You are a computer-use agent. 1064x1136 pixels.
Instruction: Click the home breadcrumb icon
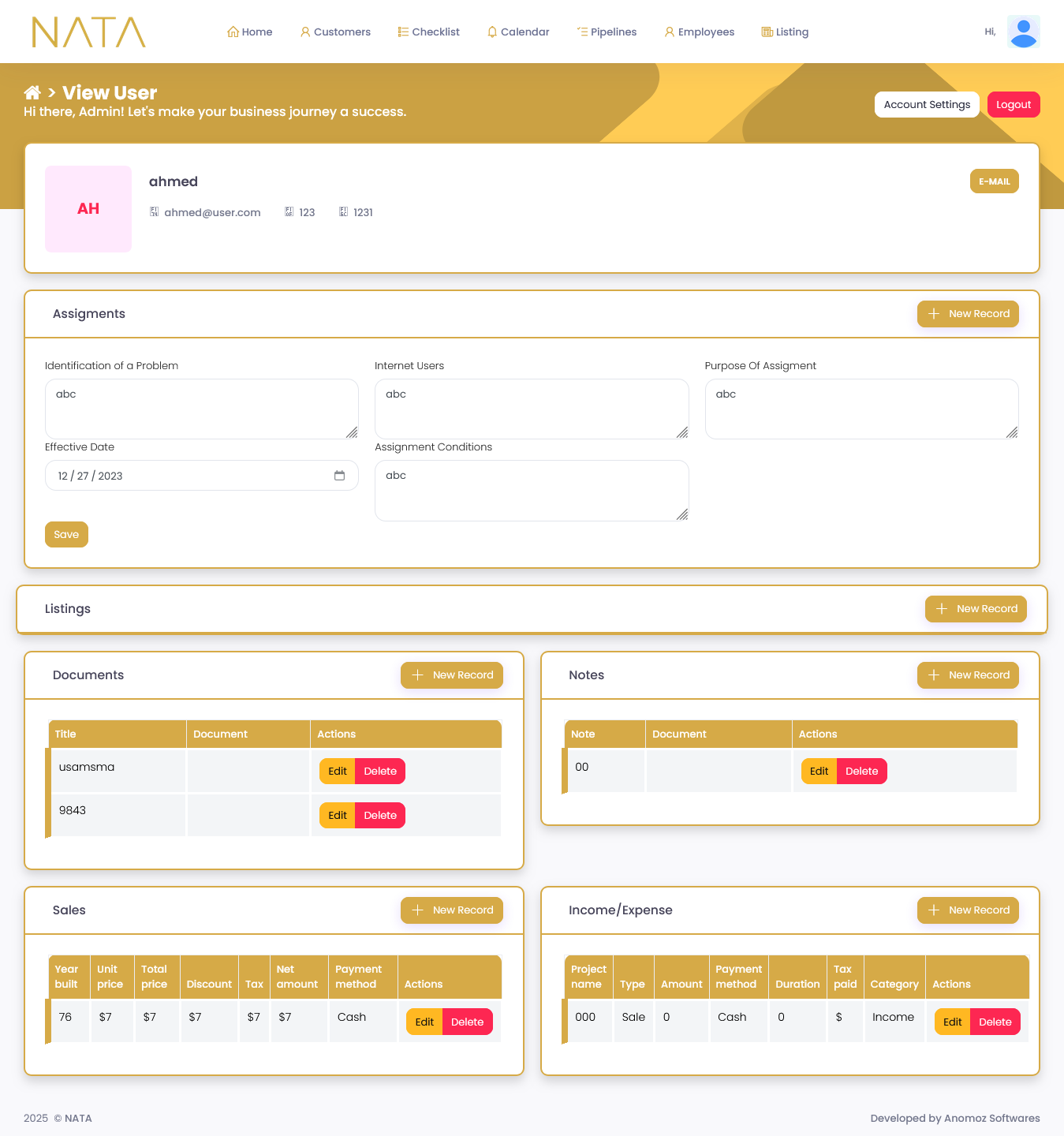(32, 92)
